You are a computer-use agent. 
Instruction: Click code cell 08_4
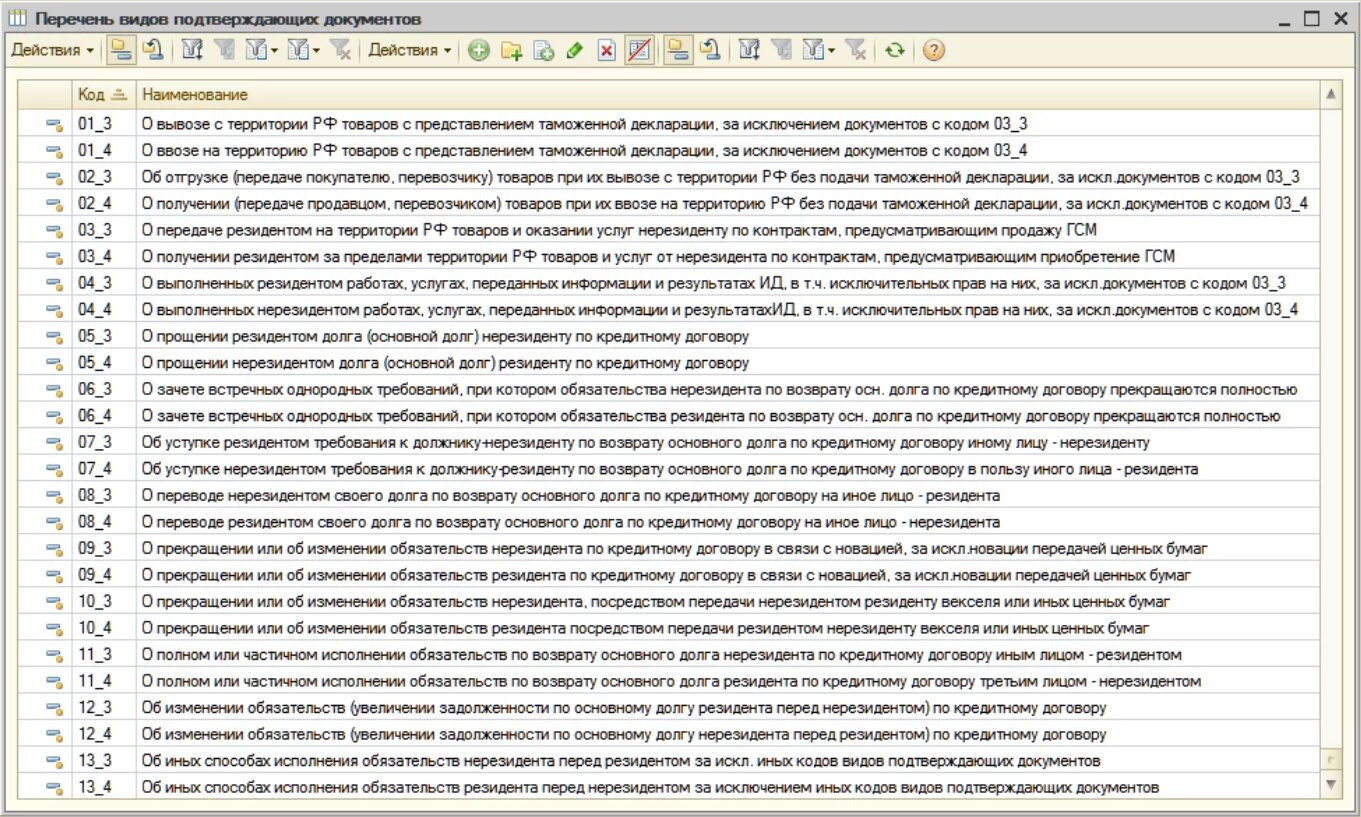click(103, 522)
